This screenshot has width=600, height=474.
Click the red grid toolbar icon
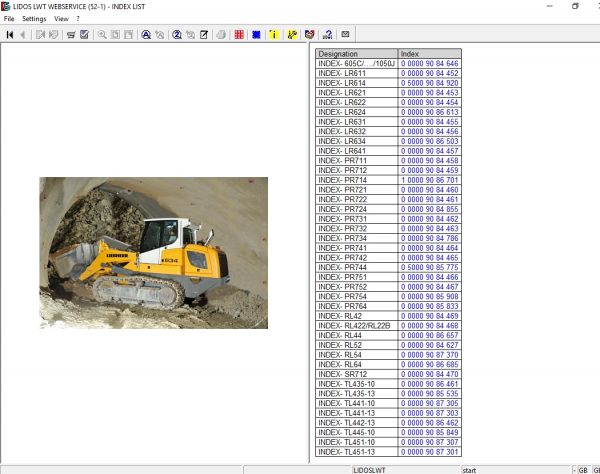tap(239, 34)
